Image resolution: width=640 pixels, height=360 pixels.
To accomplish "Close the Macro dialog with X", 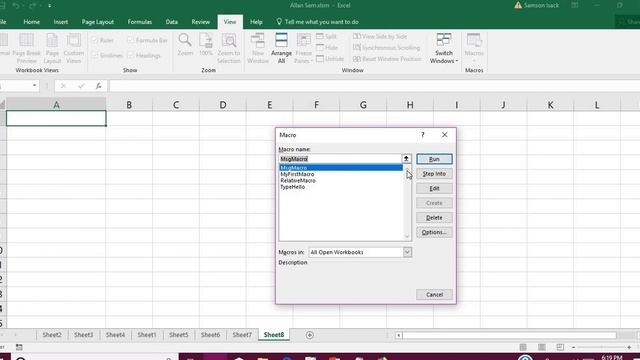I will coord(444,135).
